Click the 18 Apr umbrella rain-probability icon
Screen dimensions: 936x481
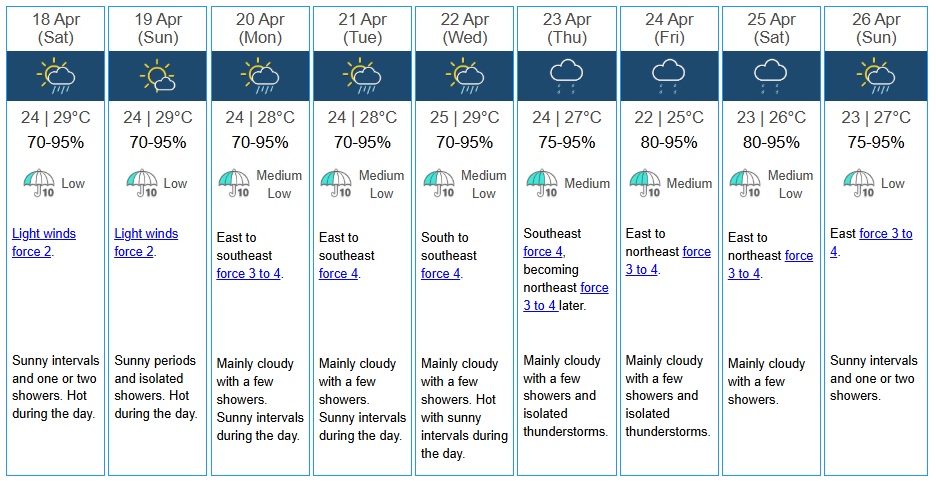pos(38,184)
